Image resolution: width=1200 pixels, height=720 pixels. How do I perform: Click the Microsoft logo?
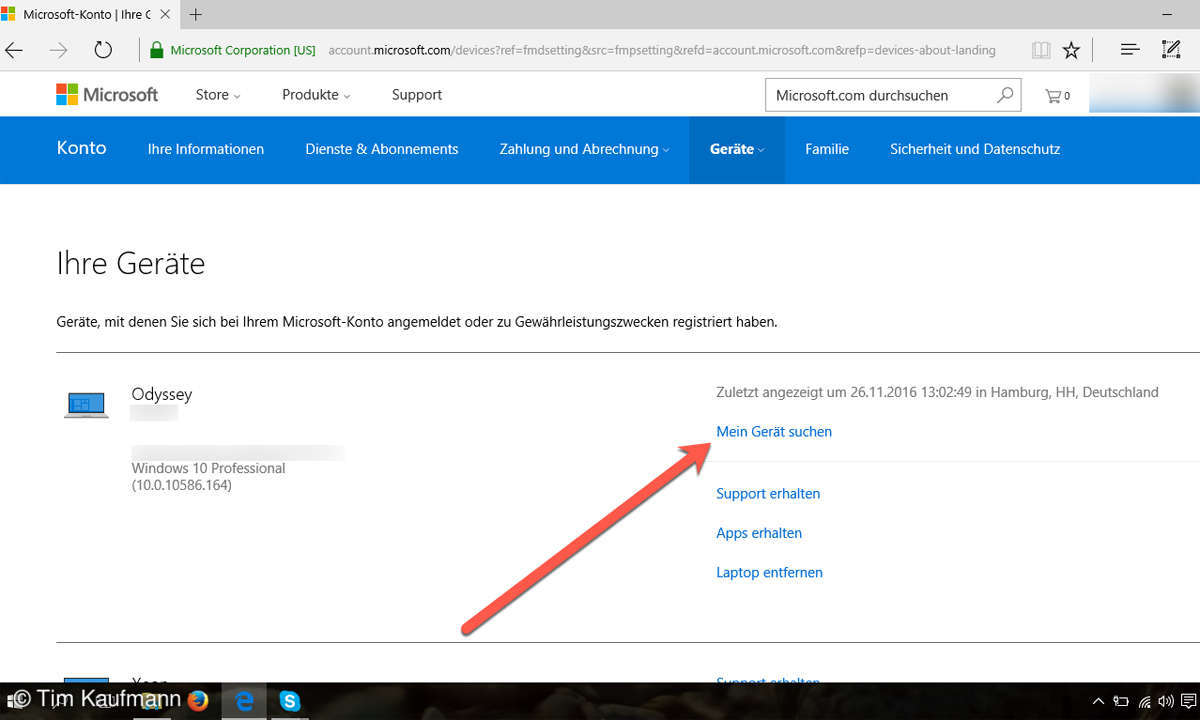[x=107, y=95]
